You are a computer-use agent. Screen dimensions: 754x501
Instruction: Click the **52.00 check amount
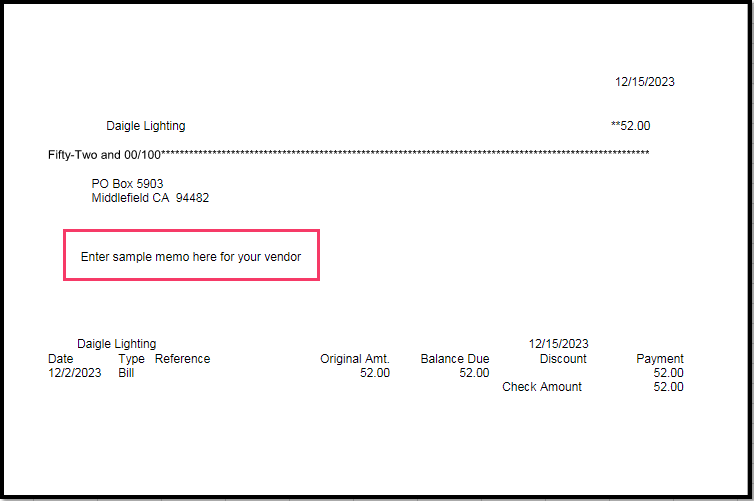tap(630, 126)
